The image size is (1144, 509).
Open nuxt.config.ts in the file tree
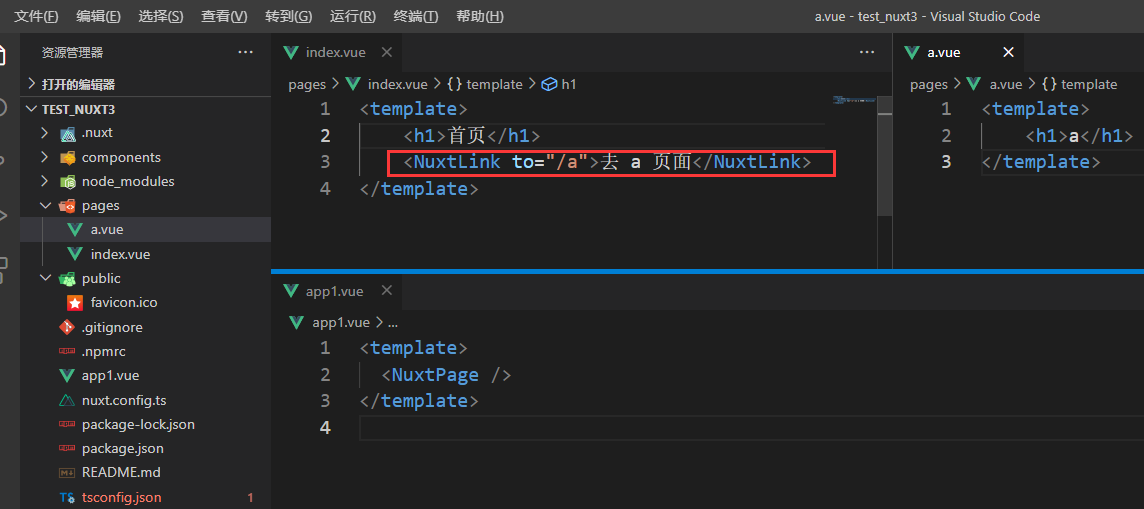[x=123, y=400]
